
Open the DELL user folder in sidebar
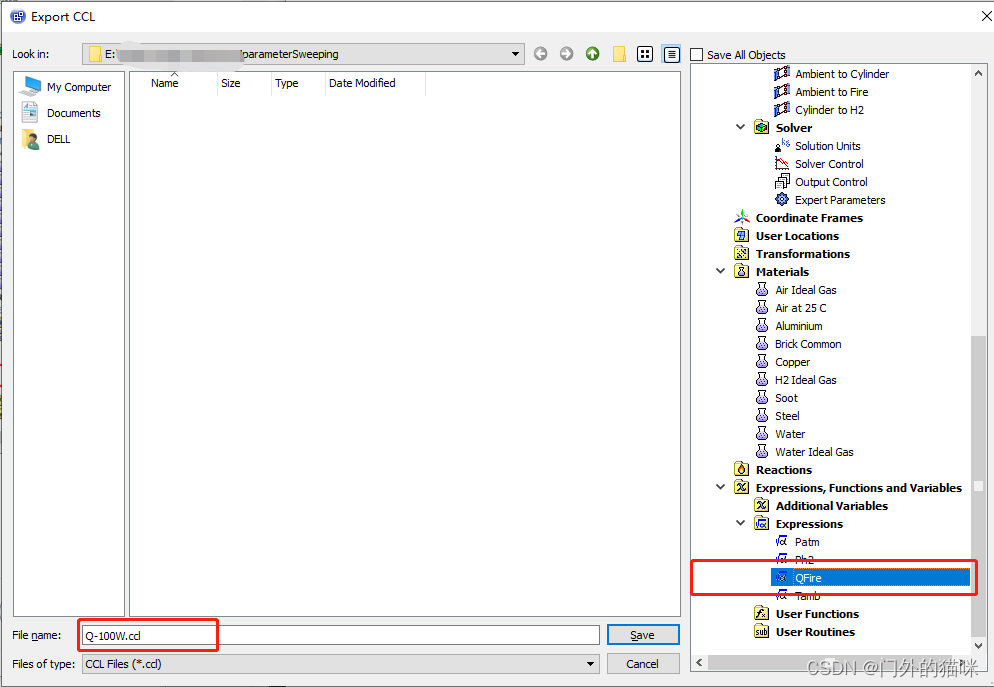tap(46, 139)
